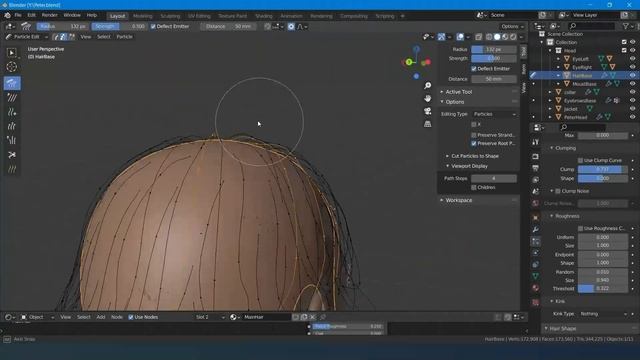Switch to Shading workspace tab
The width and height of the screenshot is (640, 360).
coord(264,16)
